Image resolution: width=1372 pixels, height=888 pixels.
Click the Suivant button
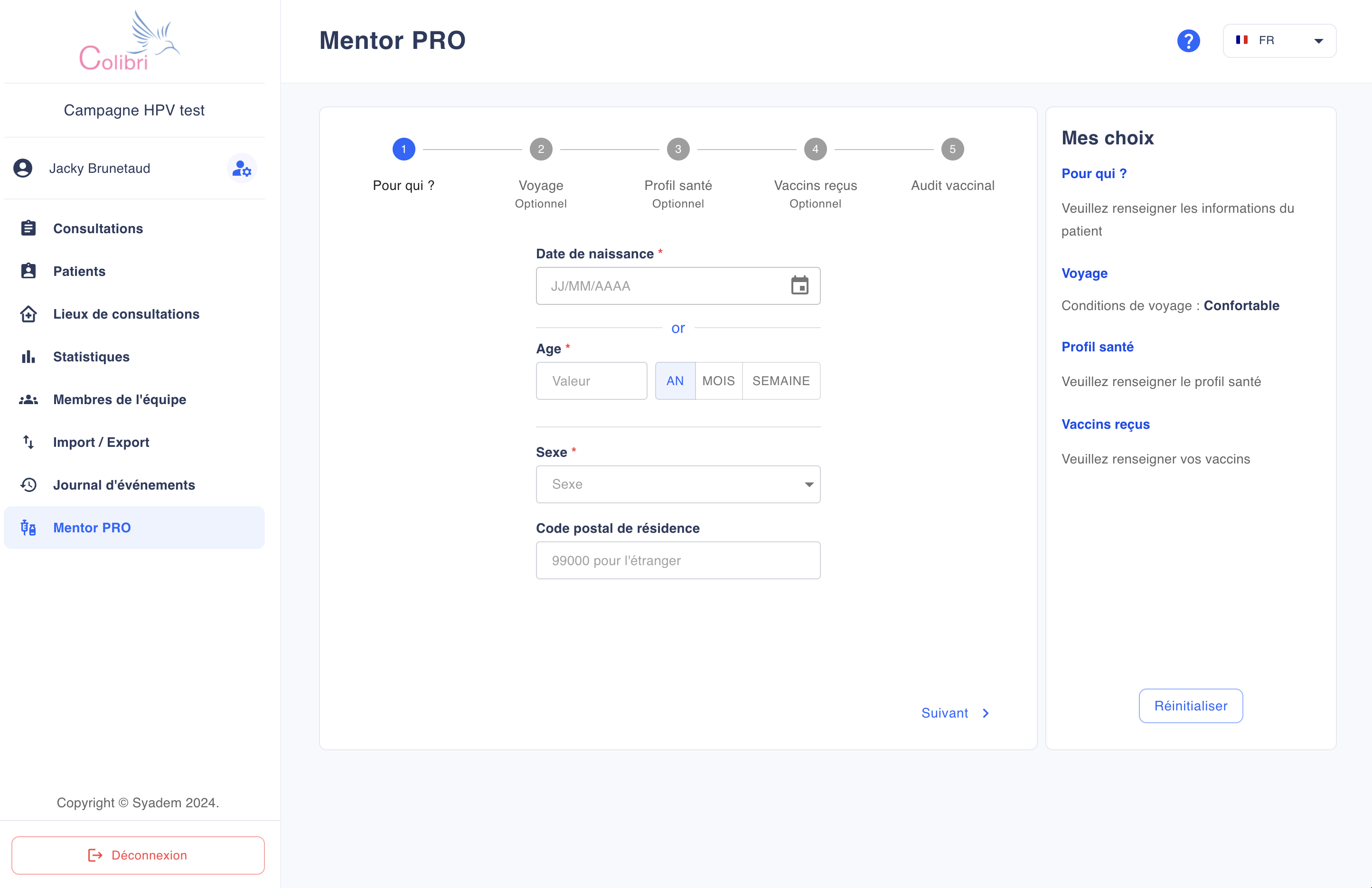point(954,713)
